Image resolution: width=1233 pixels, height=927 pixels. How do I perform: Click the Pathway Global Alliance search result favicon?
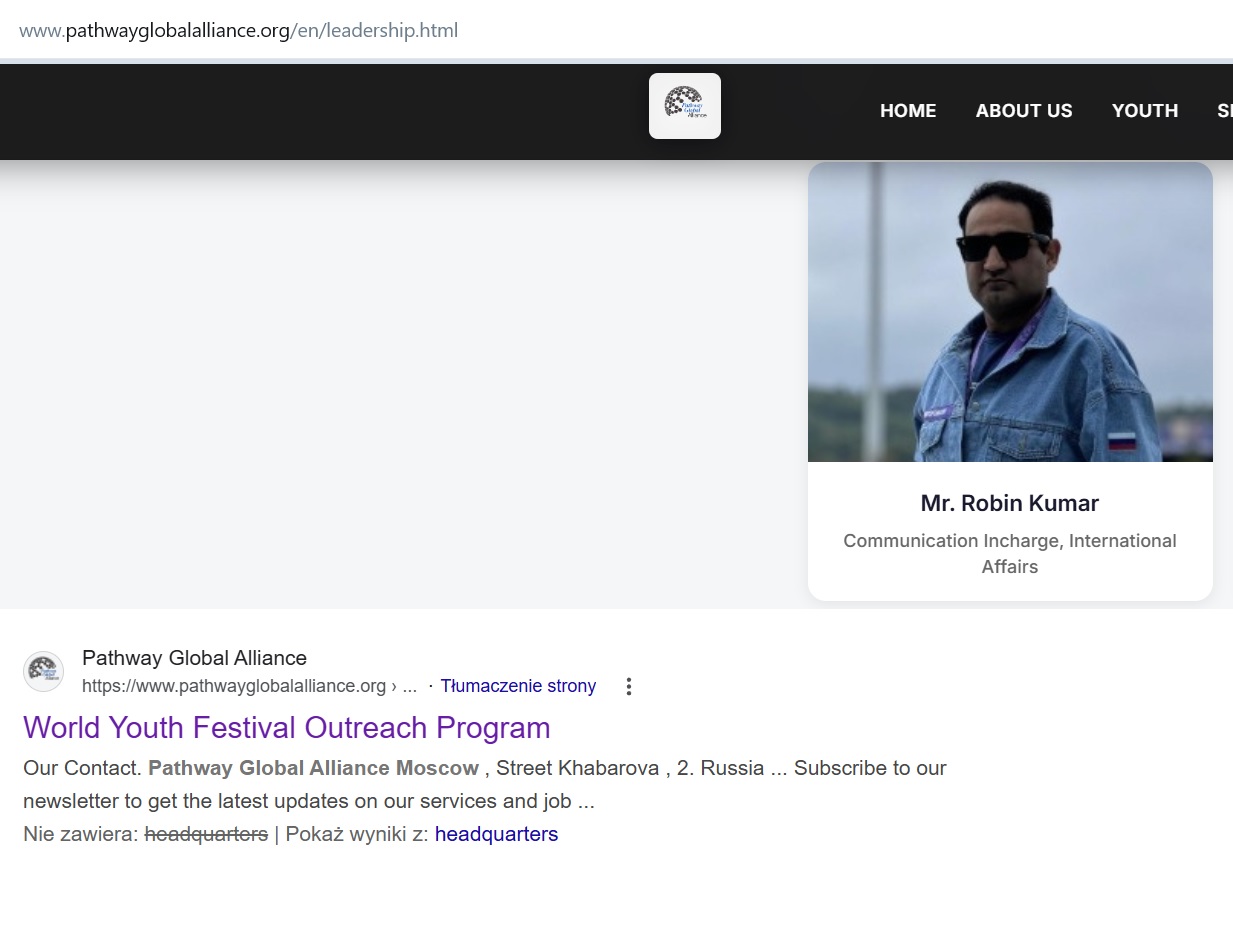(x=43, y=671)
